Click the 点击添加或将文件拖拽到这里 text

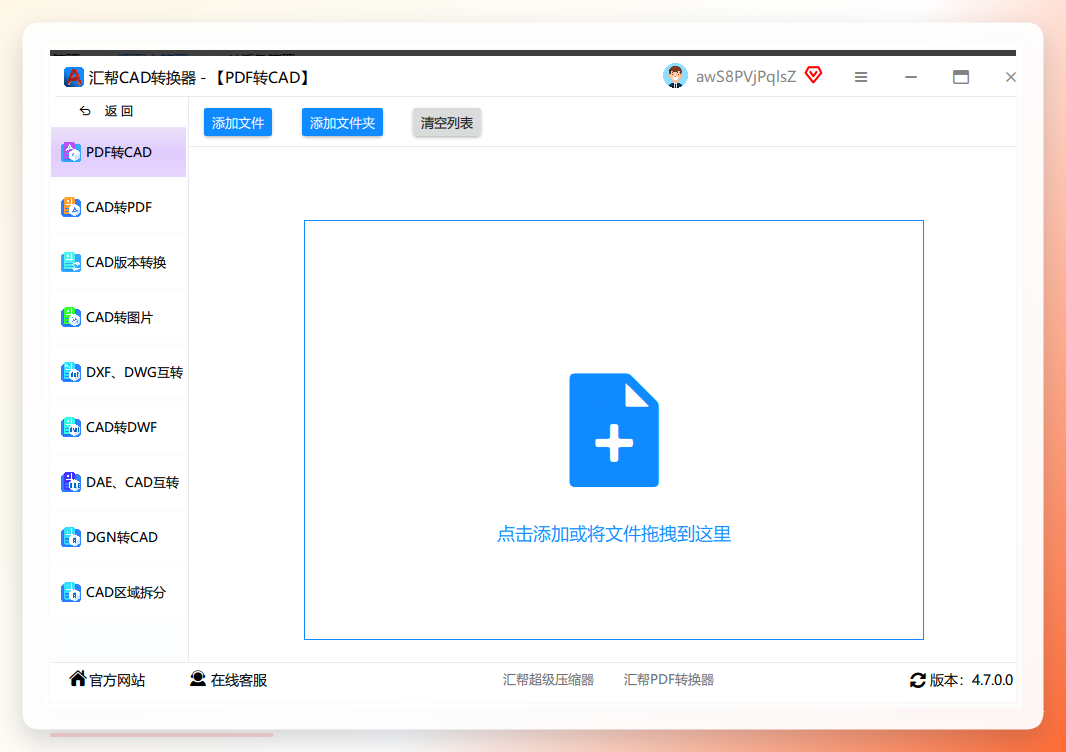point(614,534)
